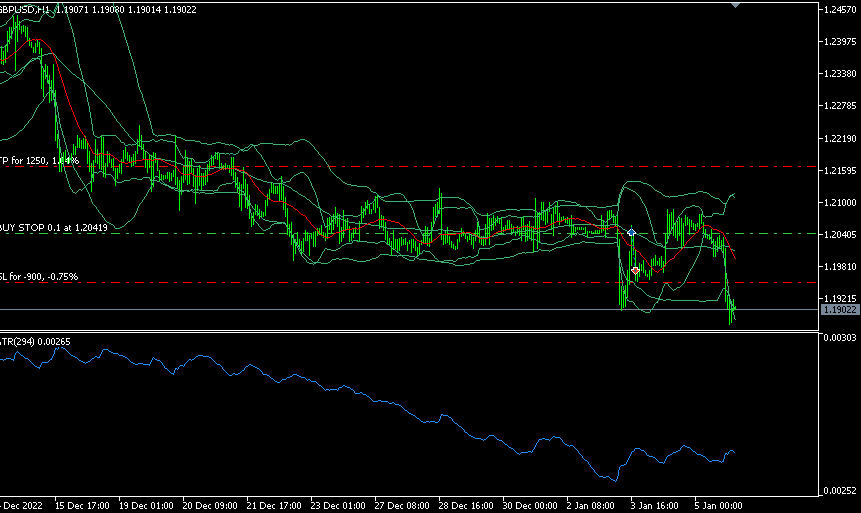861x513 pixels.
Task: Click the blue buy arrow trade marker
Action: pyautogui.click(x=631, y=232)
